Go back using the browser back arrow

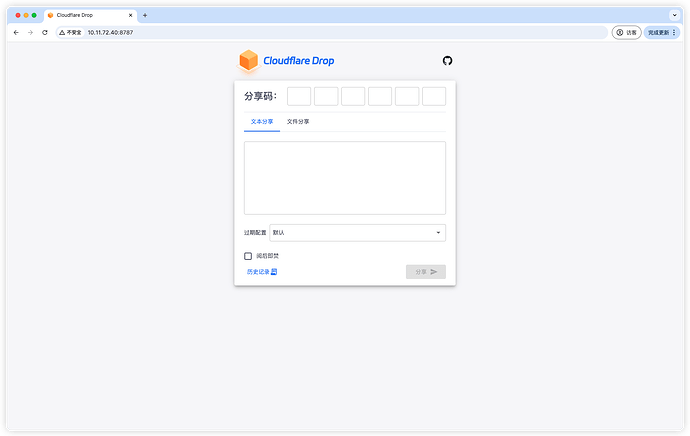16,32
